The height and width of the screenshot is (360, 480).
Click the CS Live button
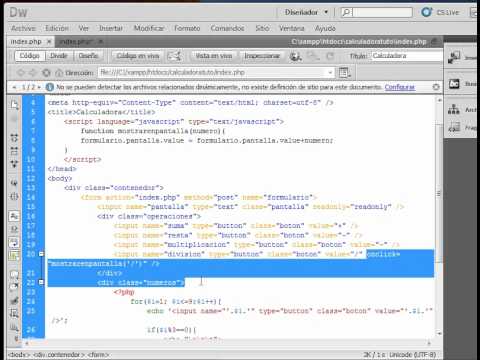point(441,12)
